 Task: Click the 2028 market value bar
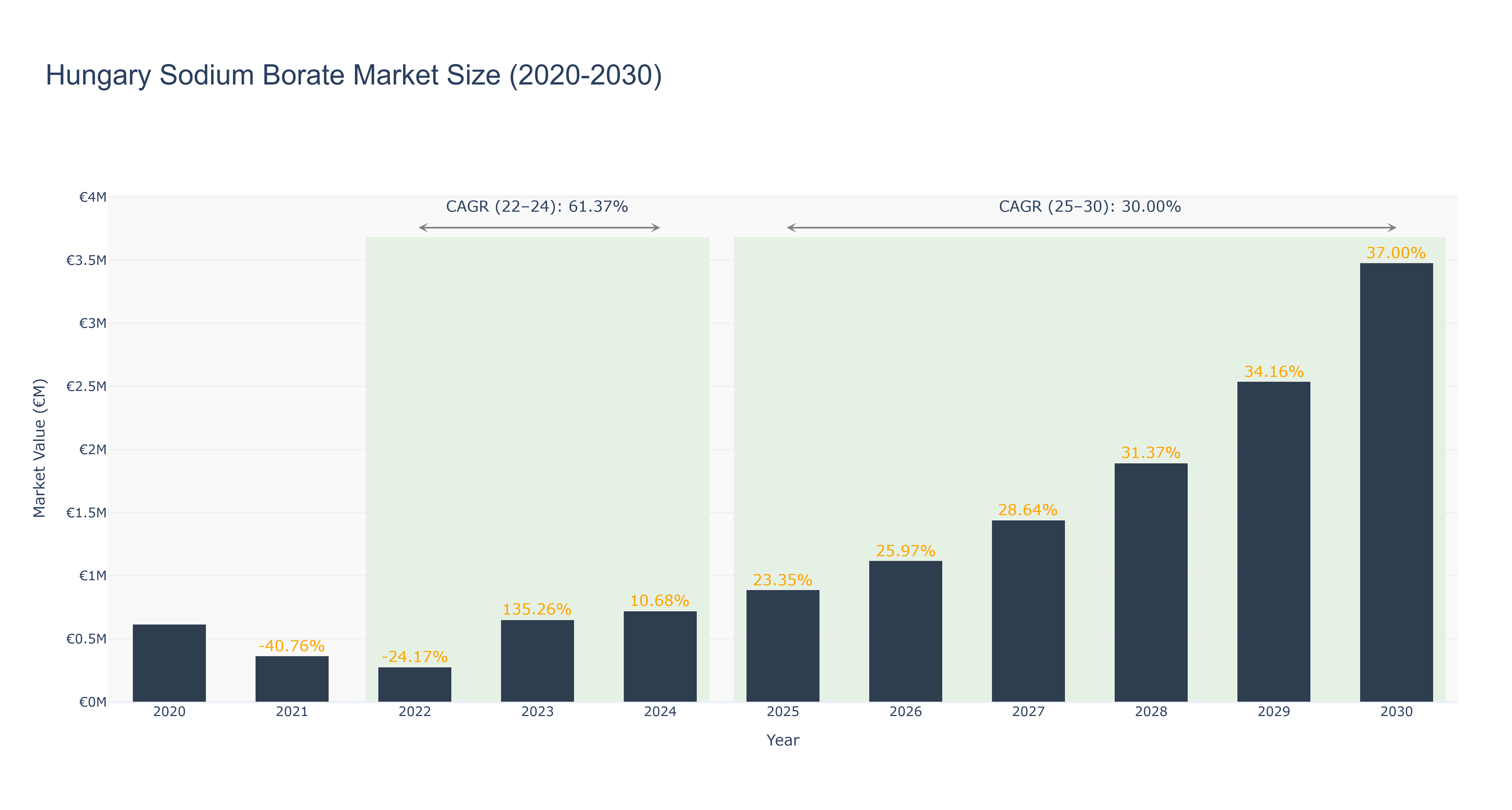1150,582
